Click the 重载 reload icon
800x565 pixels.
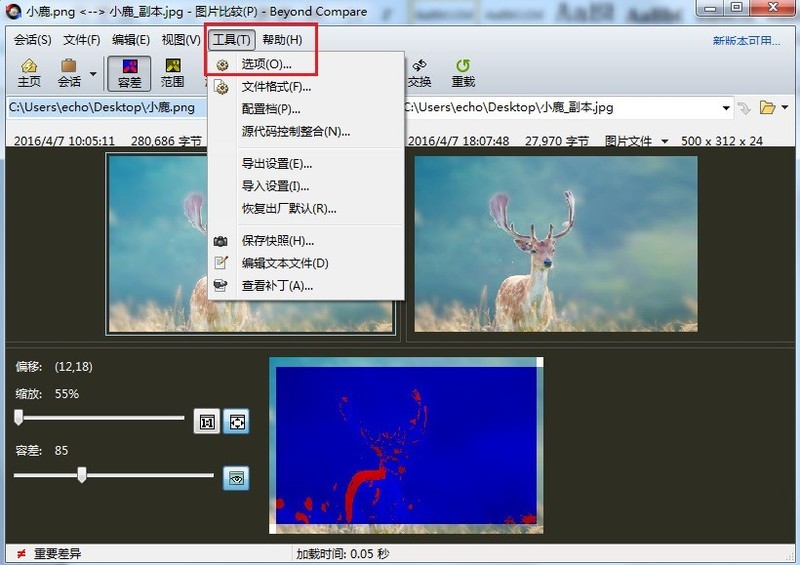click(x=463, y=73)
